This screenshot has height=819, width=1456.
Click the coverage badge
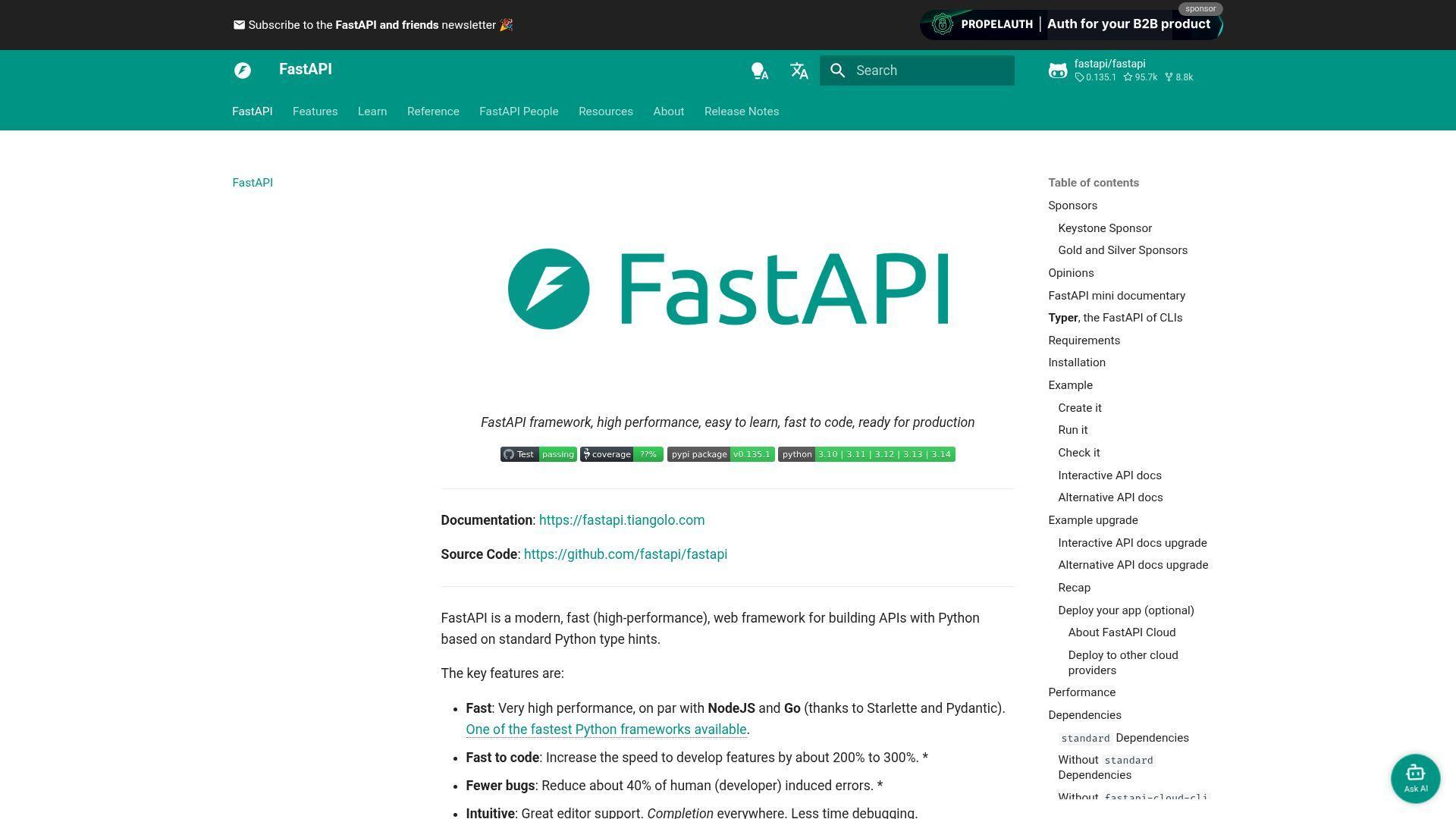[621, 454]
